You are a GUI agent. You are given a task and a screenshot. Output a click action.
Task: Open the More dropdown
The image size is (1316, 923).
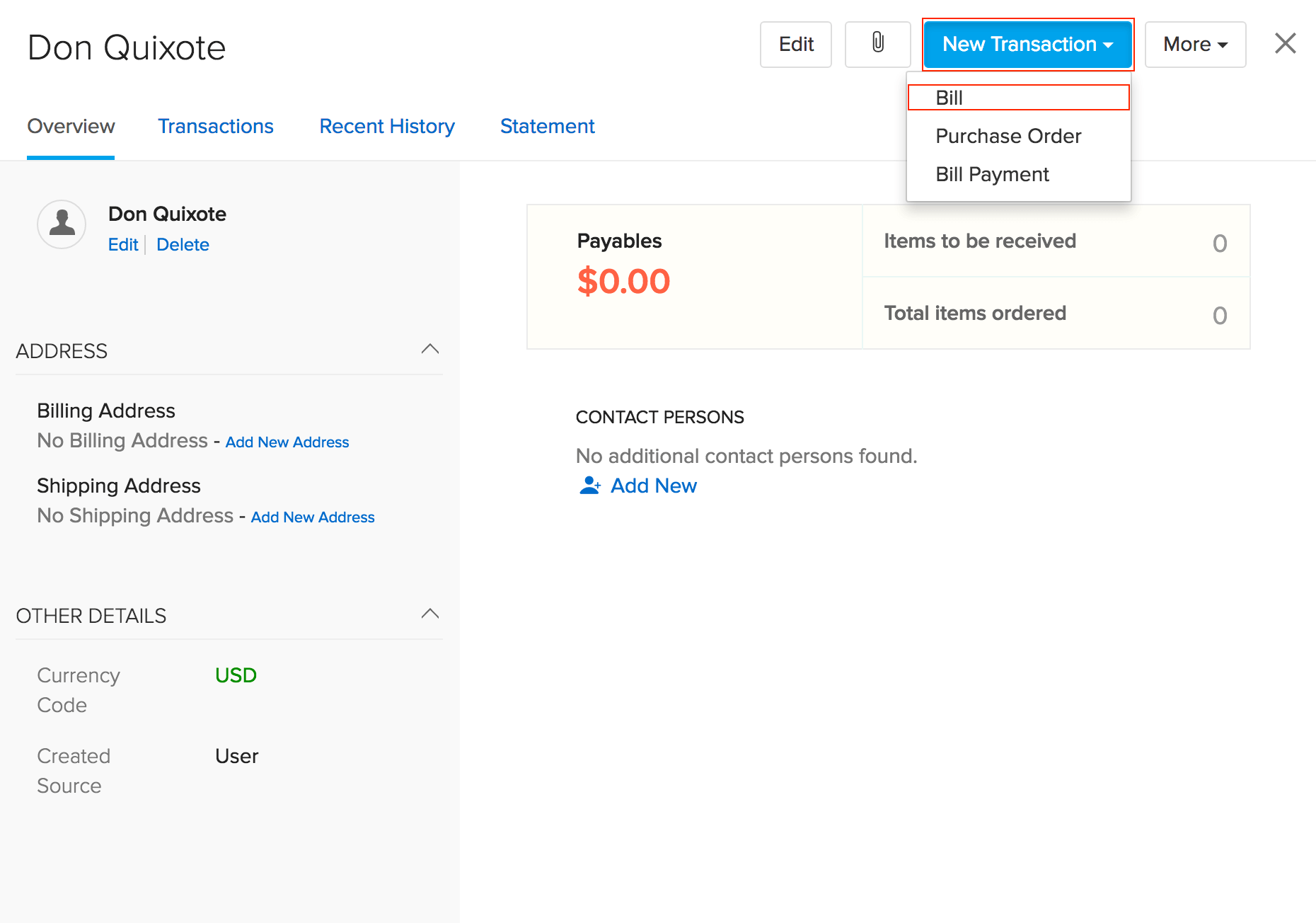point(1194,44)
